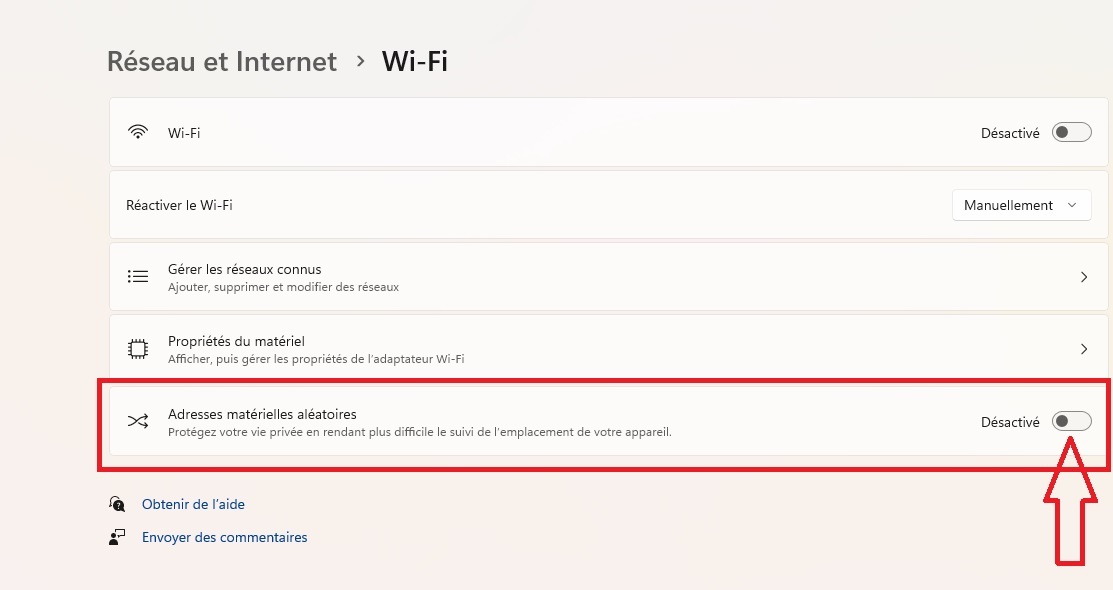Image resolution: width=1113 pixels, height=590 pixels.
Task: Open the Obtenir de l'aide link
Action: pos(193,504)
